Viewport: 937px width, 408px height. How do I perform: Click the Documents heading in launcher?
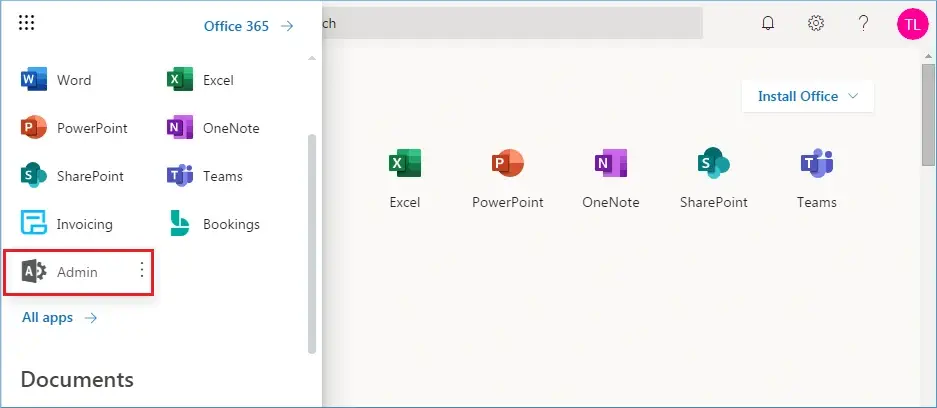77,379
